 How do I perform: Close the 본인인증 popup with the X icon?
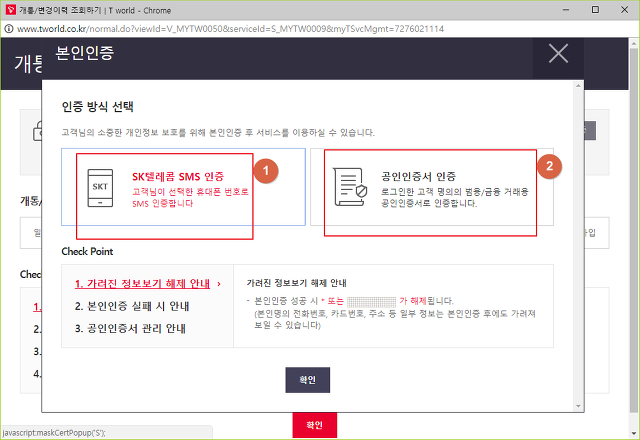(x=558, y=53)
